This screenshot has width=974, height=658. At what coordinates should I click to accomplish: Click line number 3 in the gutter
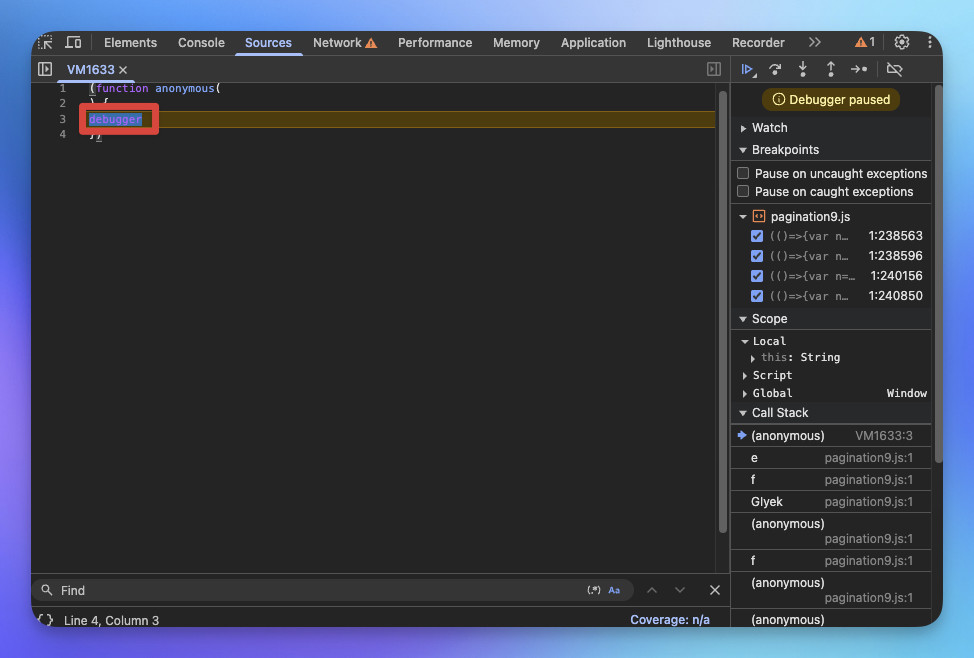click(62, 119)
